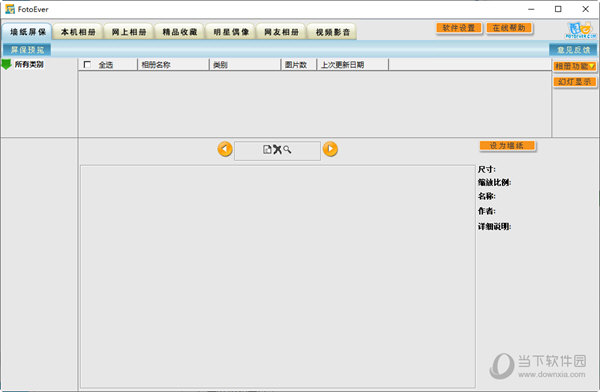Start the 幻灯显示 slideshow
Screen dimensions: 600x392
[x=575, y=82]
